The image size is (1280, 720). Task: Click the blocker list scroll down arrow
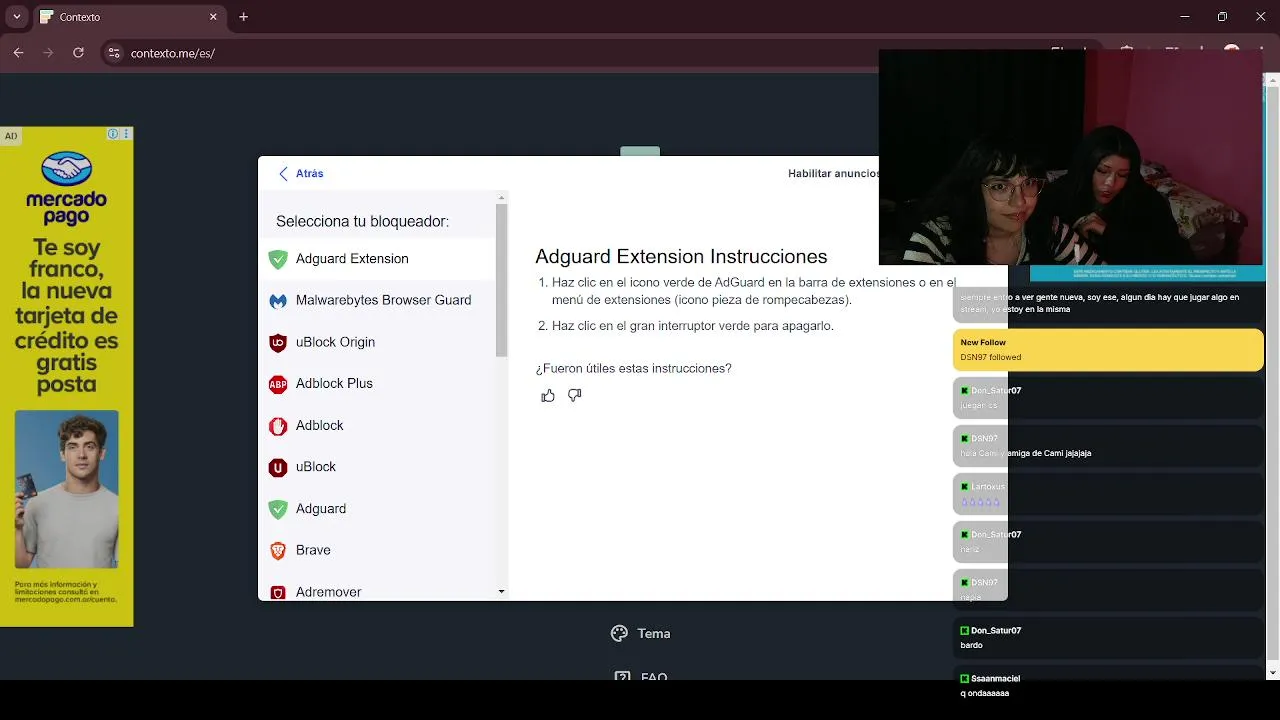pos(502,592)
